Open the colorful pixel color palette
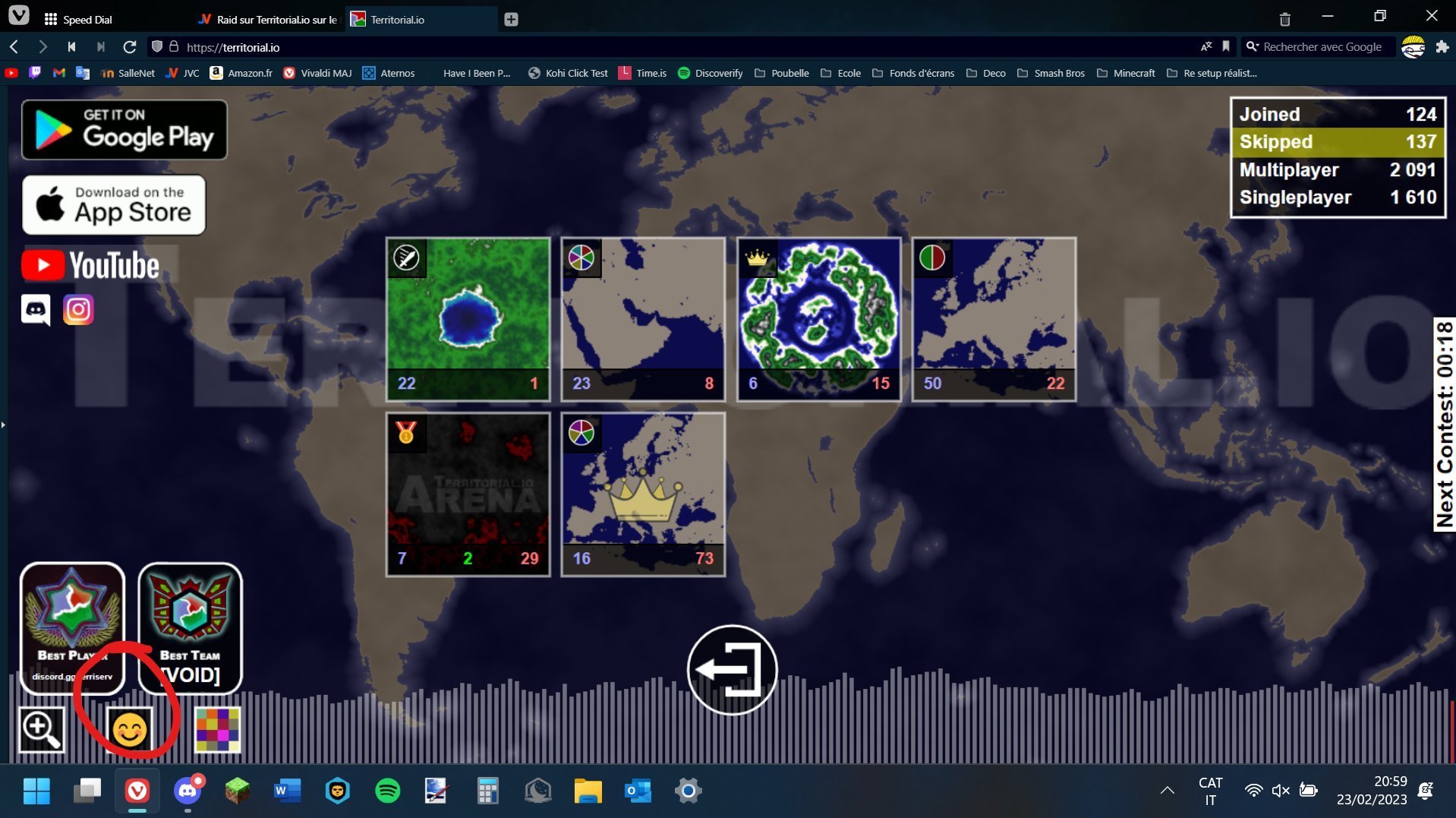Screen dimensions: 1456x818 pyautogui.click(x=218, y=730)
